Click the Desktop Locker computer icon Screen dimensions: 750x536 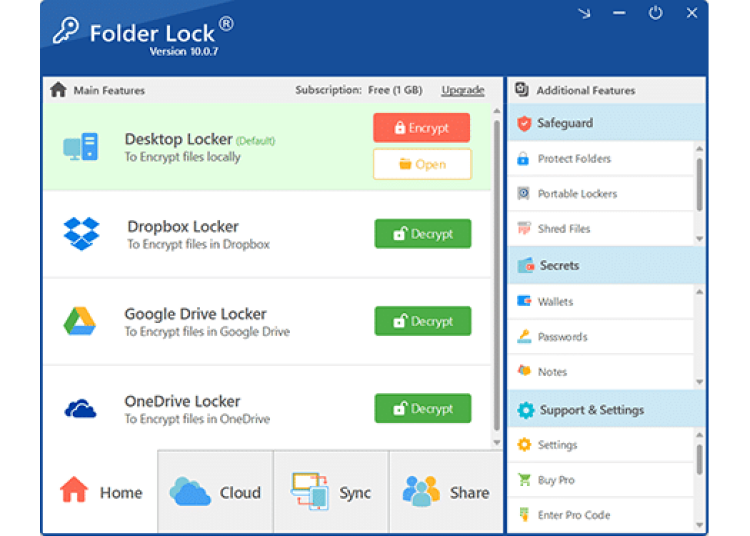pyautogui.click(x=80, y=147)
